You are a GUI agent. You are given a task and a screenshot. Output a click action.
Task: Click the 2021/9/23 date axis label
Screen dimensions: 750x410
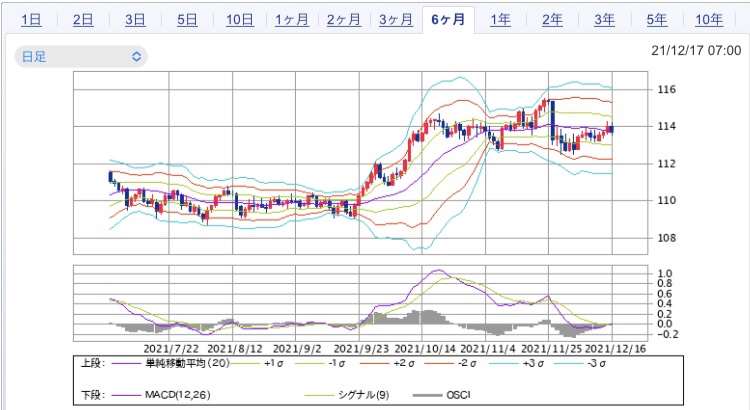point(362,349)
